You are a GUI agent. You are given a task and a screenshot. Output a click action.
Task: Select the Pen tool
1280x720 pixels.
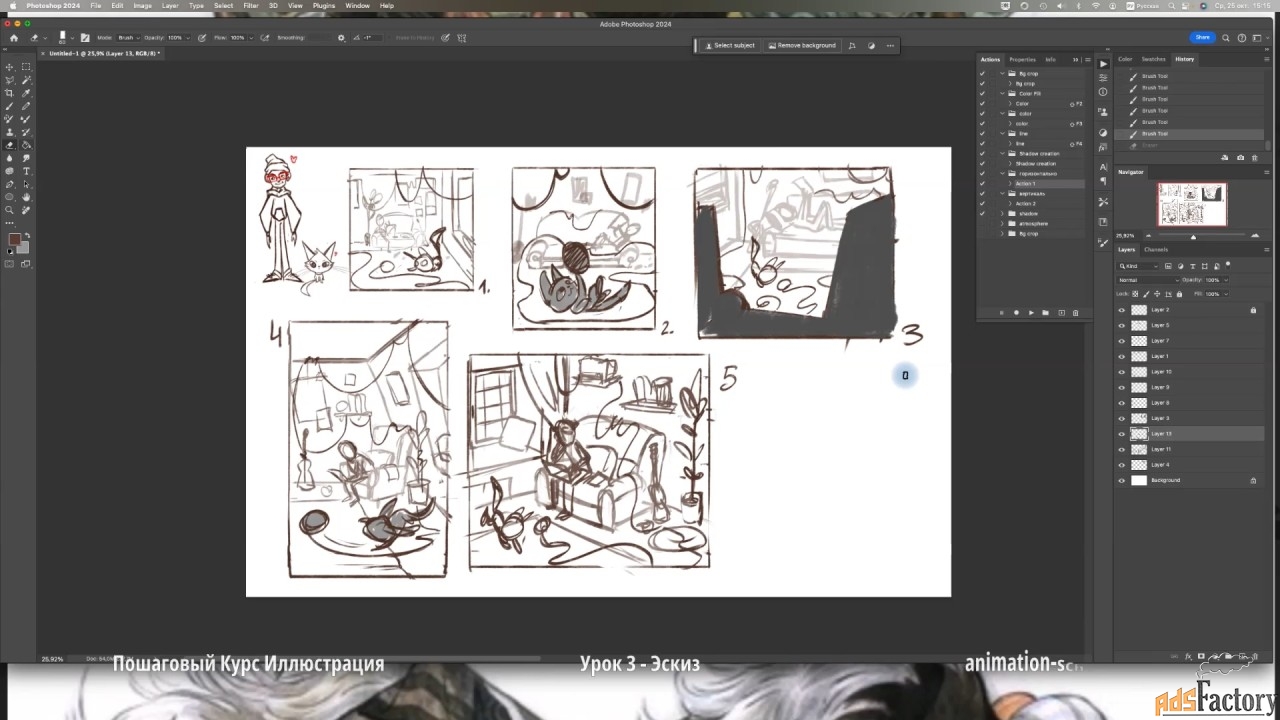[10, 184]
